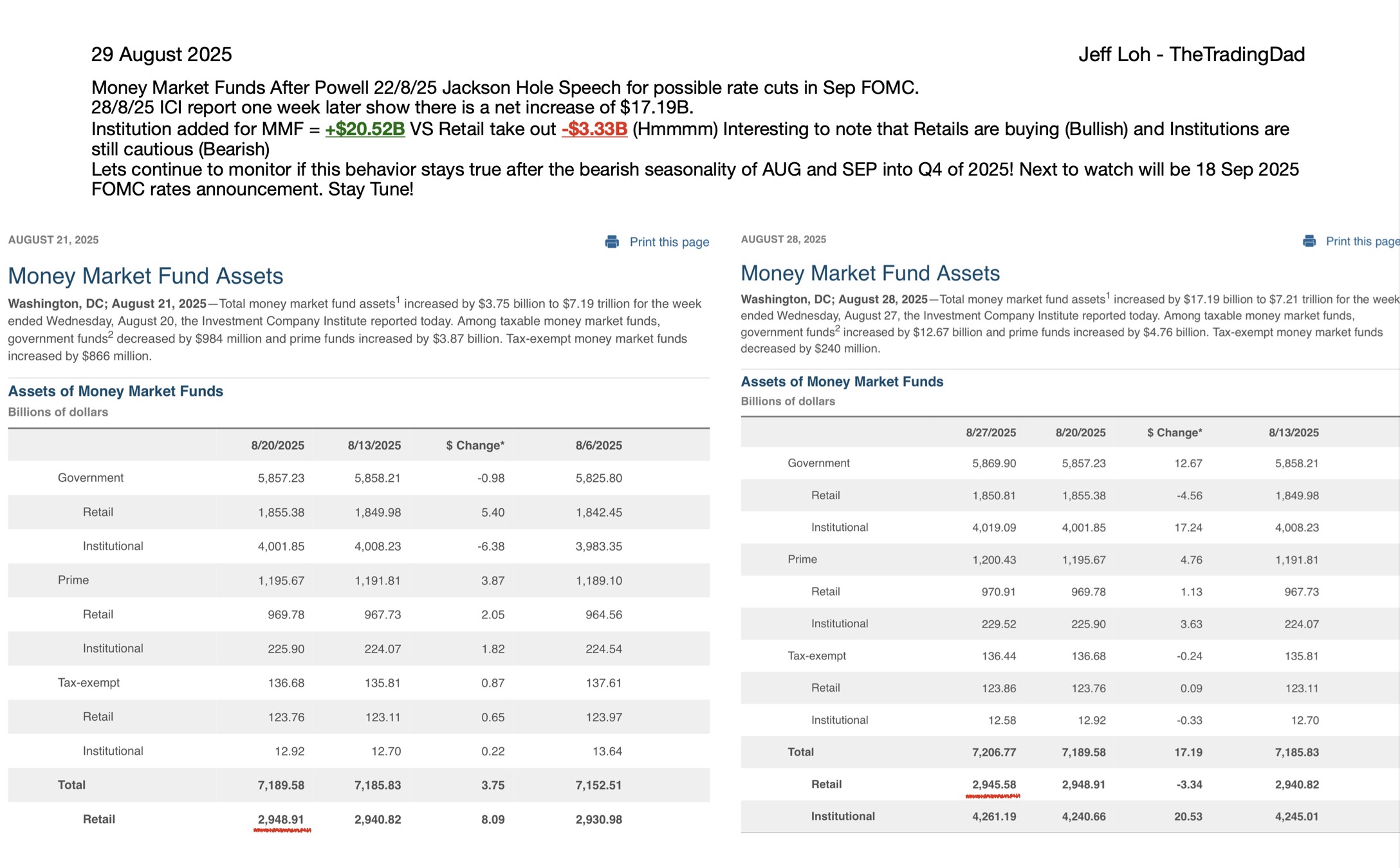The width and height of the screenshot is (1400, 868).
Task: Select 'Assets of Money Market Funds' left subheading
Action: [115, 391]
